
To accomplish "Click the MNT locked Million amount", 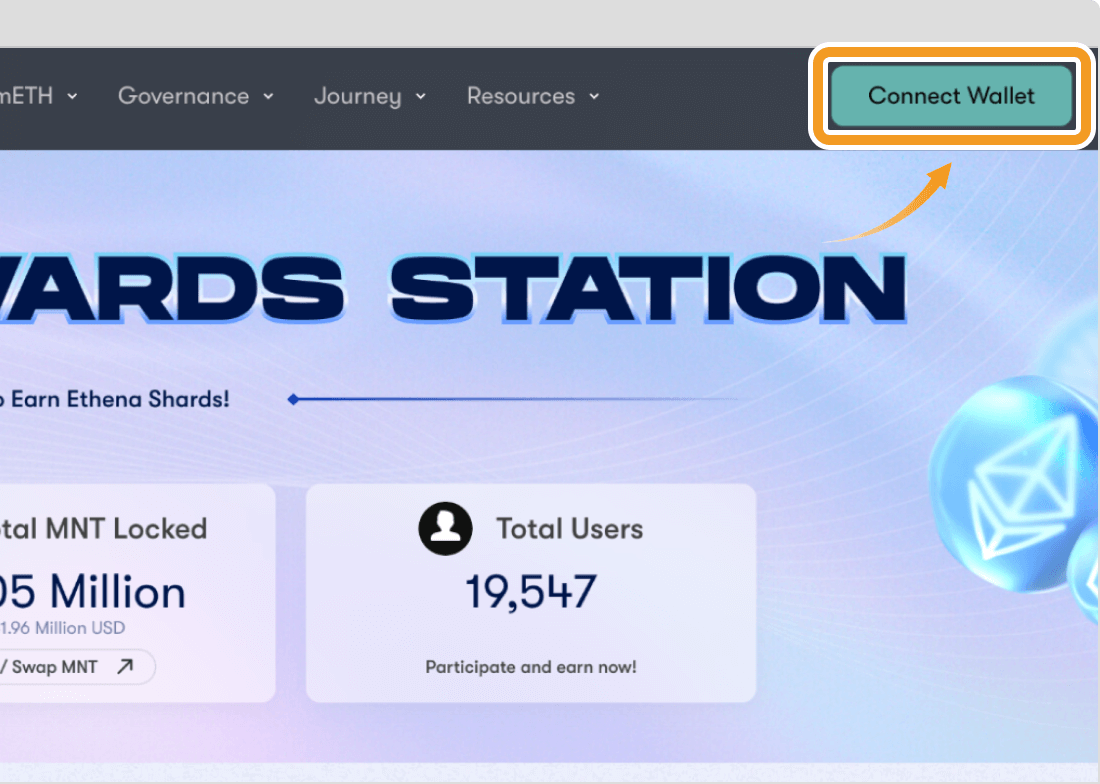I will [x=93, y=592].
